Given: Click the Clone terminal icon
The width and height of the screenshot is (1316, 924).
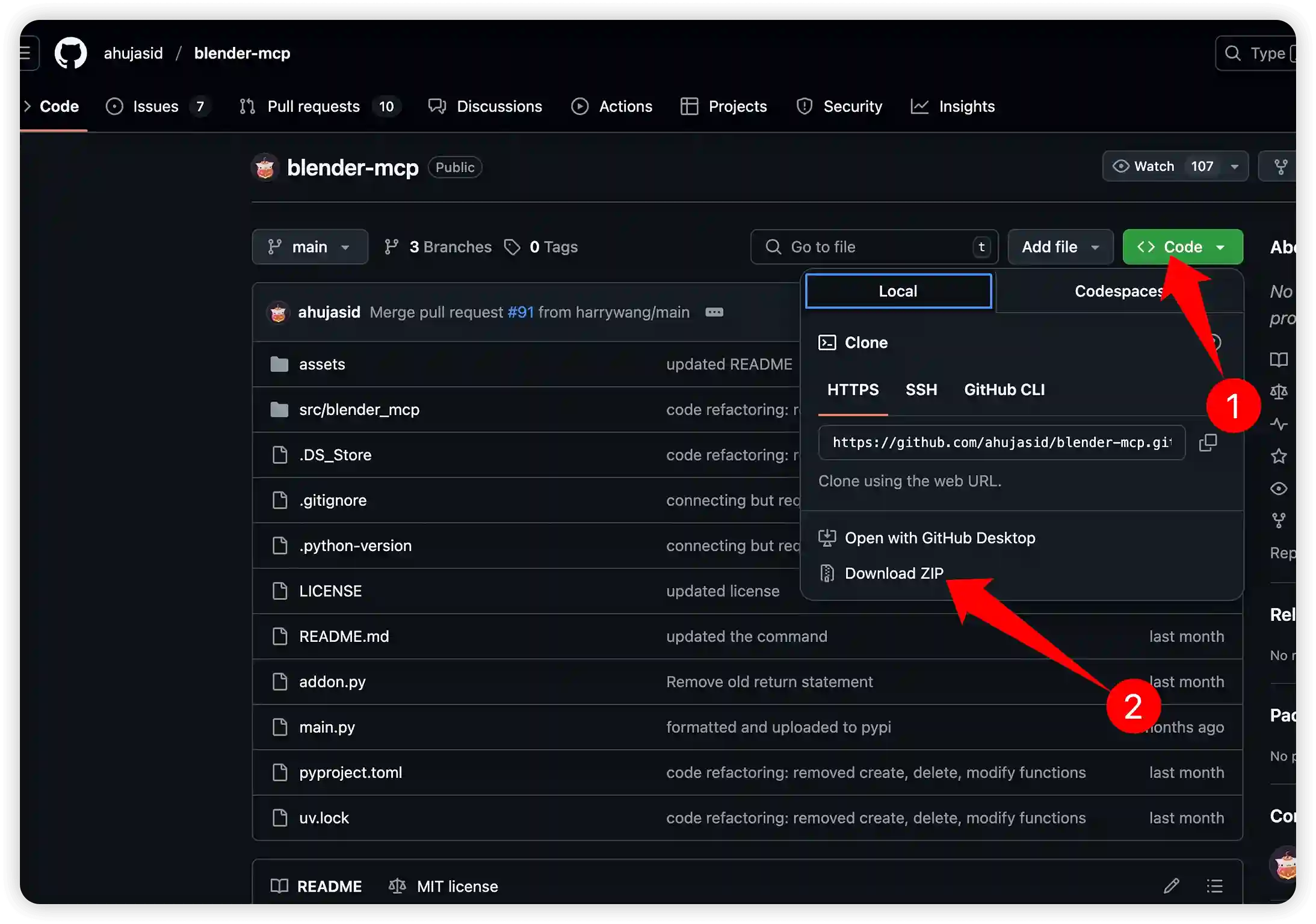Looking at the screenshot, I should 827,342.
